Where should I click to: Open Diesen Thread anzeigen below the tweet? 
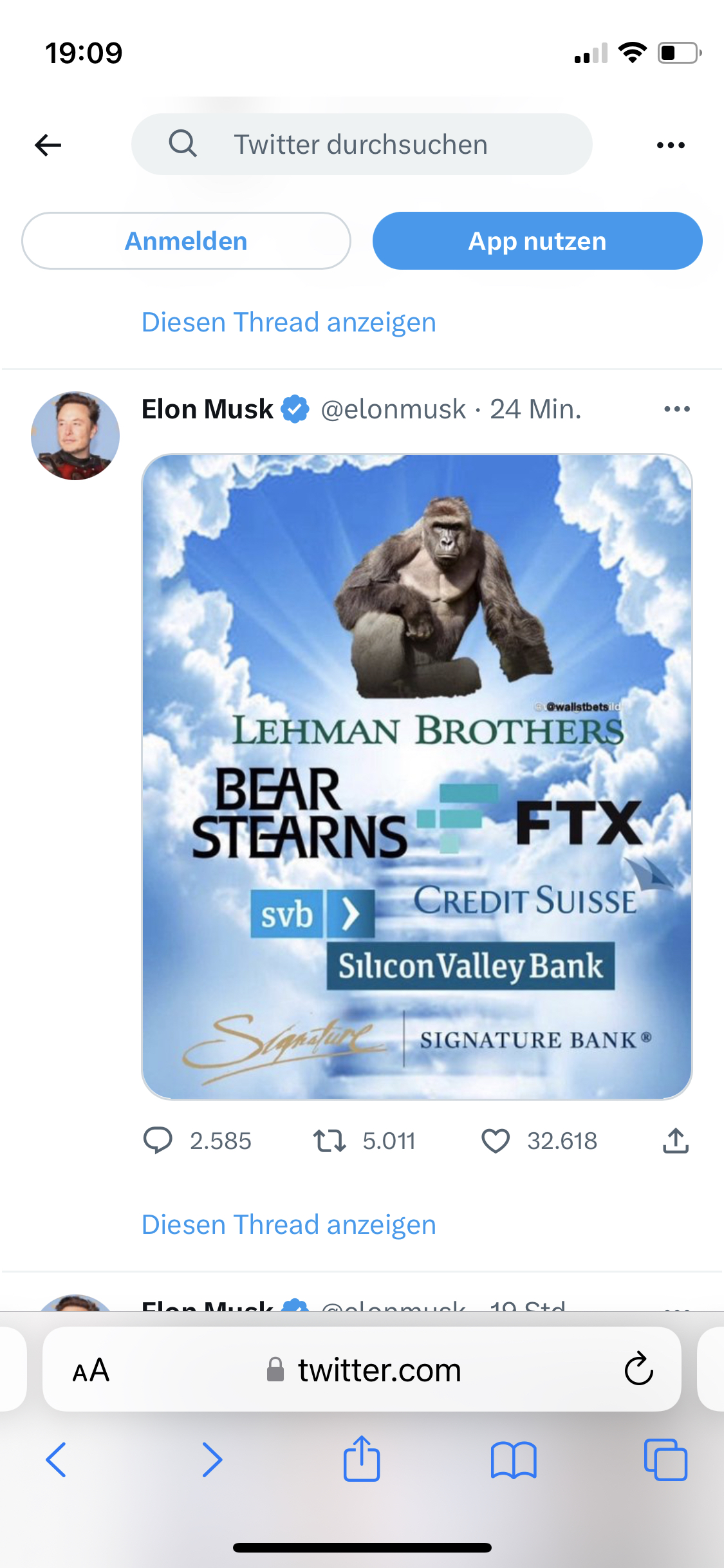[289, 1225]
